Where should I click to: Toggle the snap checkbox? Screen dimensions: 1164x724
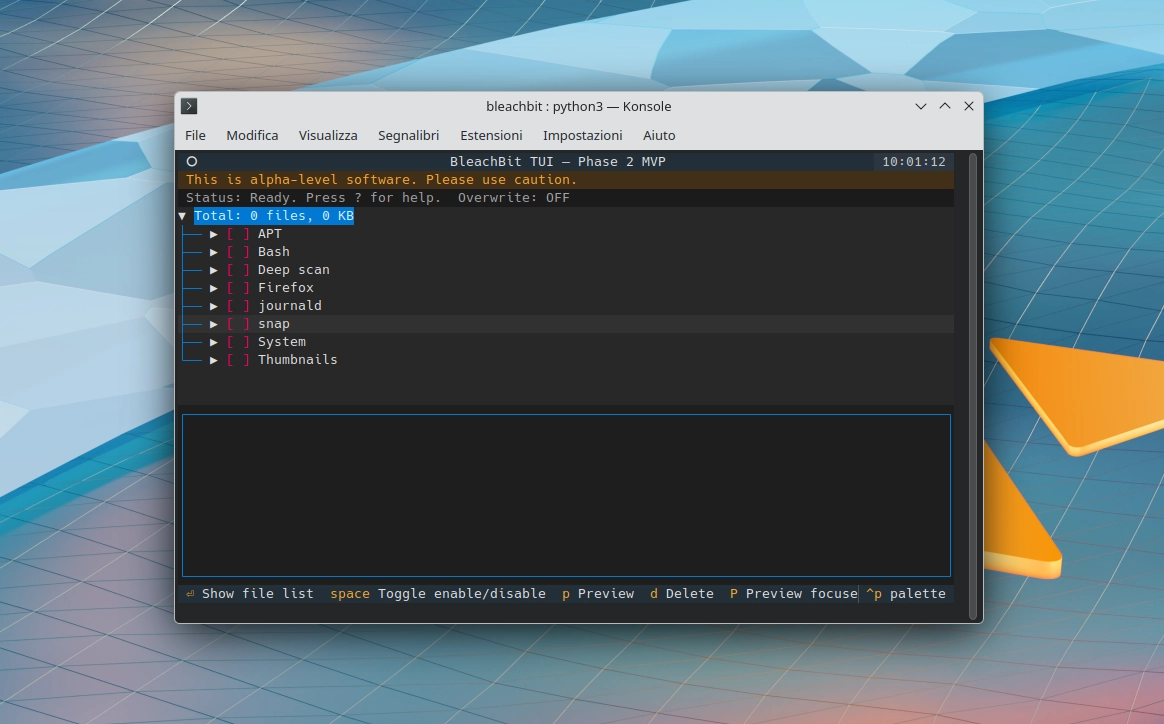point(238,324)
